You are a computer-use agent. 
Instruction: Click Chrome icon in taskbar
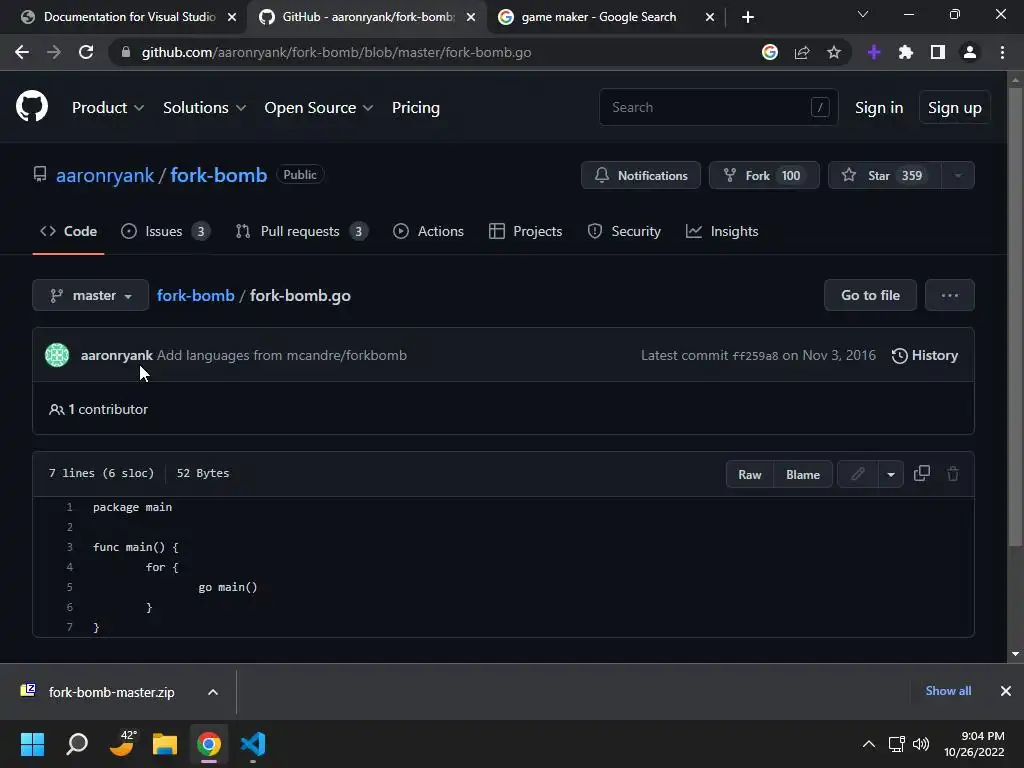[209, 744]
